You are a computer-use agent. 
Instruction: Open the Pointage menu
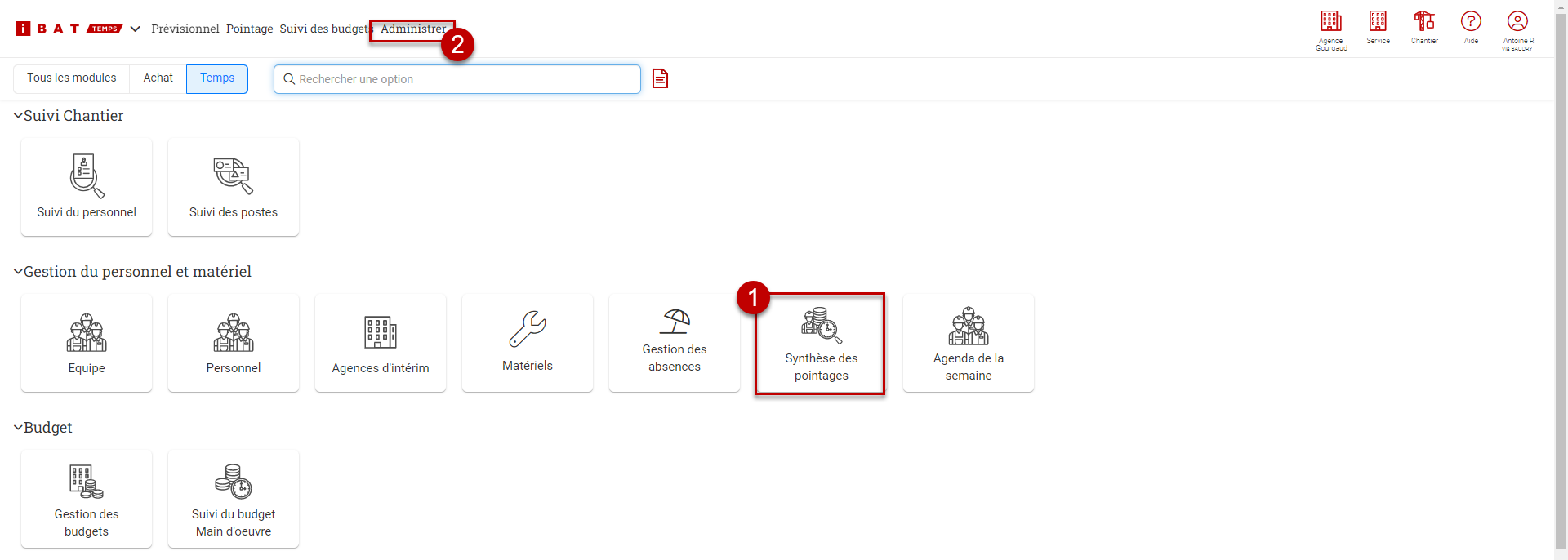[x=250, y=29]
